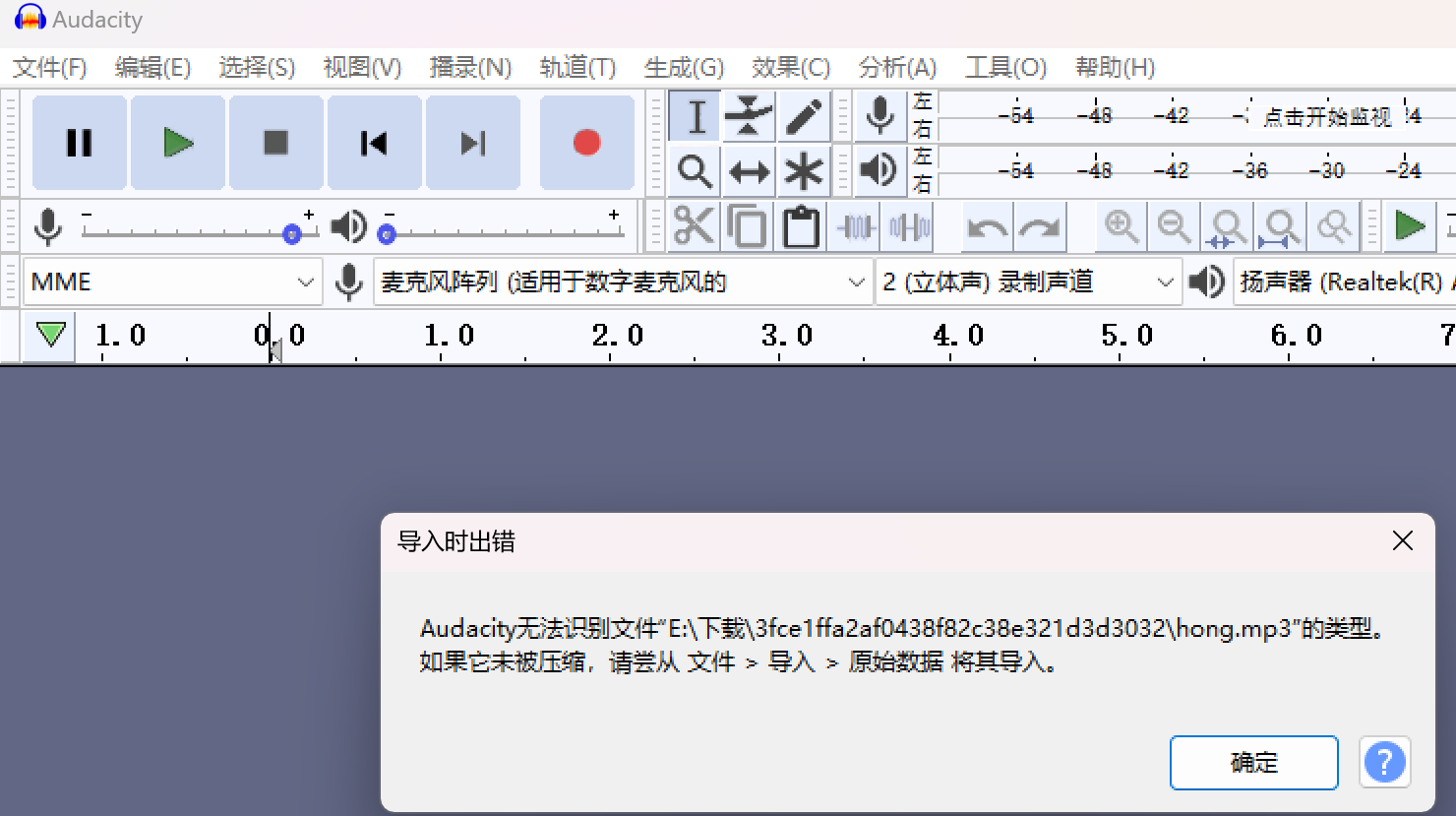
Task: Click the microphone icon beside recording volume slider
Action: [48, 227]
